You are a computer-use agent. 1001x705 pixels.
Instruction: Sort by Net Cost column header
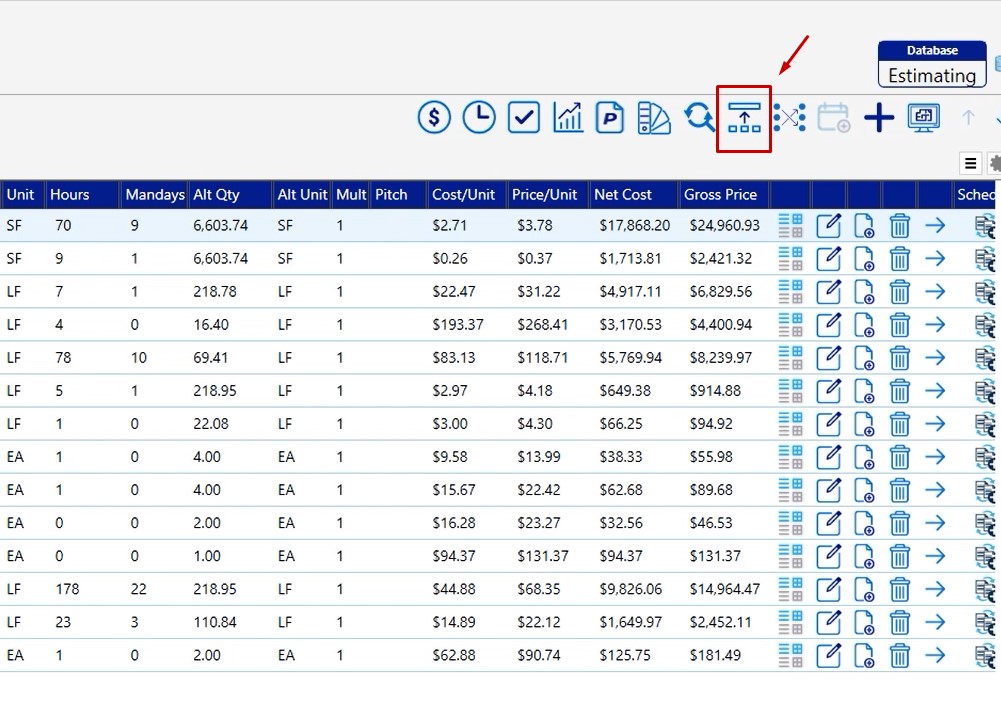[x=622, y=195]
